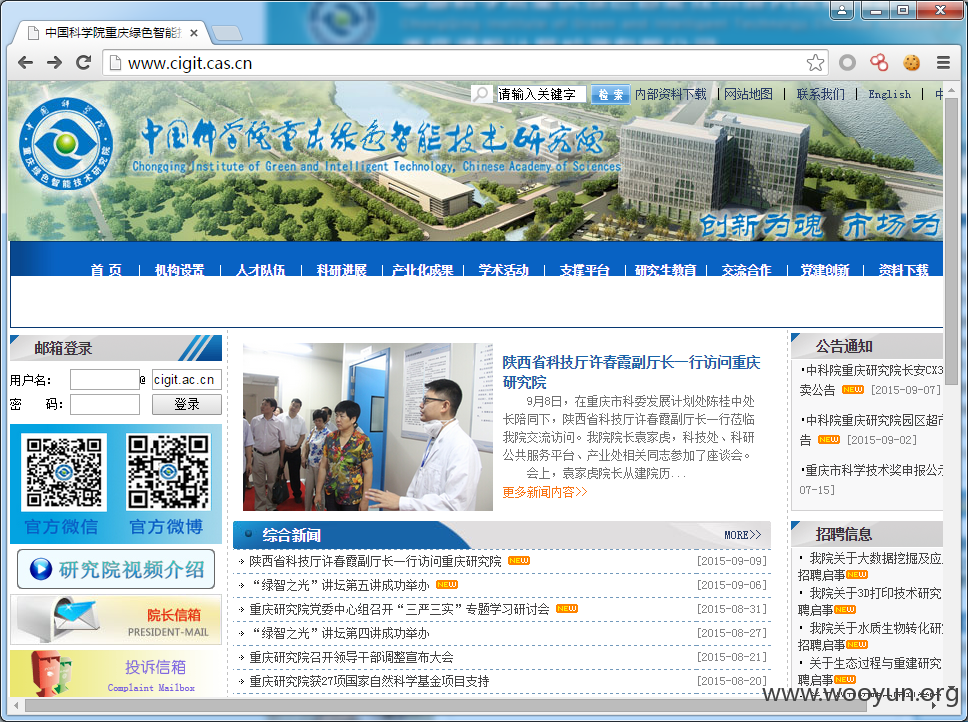Open 支撑平台 navigation item
Image resolution: width=968 pixels, height=722 pixels.
tap(584, 270)
